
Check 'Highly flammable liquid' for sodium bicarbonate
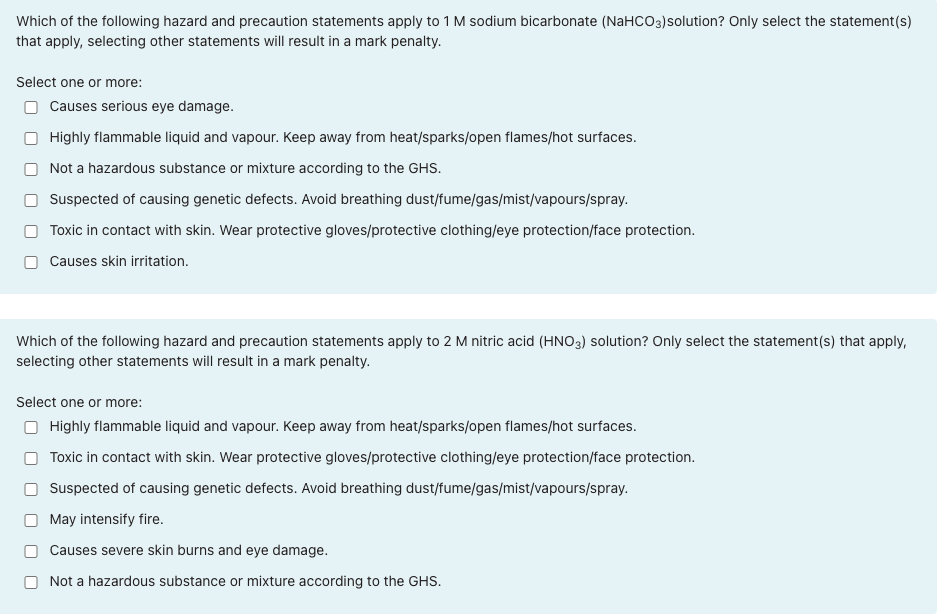pyautogui.click(x=31, y=138)
